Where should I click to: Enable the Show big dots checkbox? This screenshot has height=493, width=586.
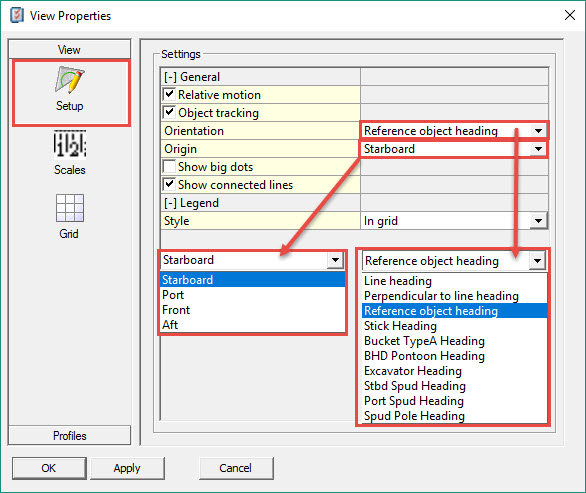pos(169,166)
